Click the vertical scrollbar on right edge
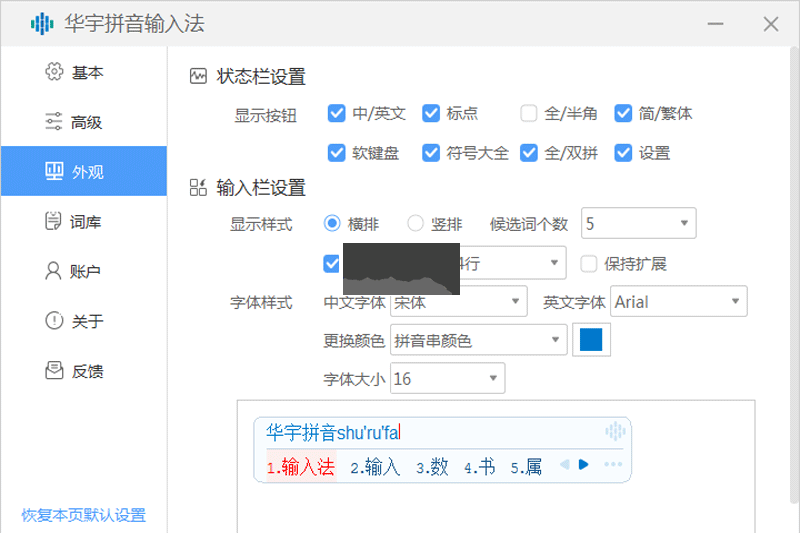 tap(794, 275)
